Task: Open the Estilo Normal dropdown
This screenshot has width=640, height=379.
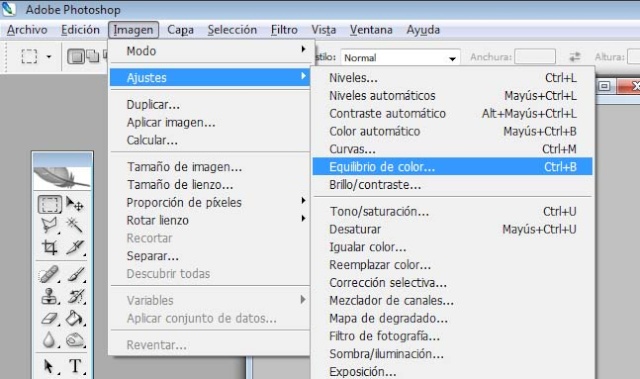Action: click(400, 58)
